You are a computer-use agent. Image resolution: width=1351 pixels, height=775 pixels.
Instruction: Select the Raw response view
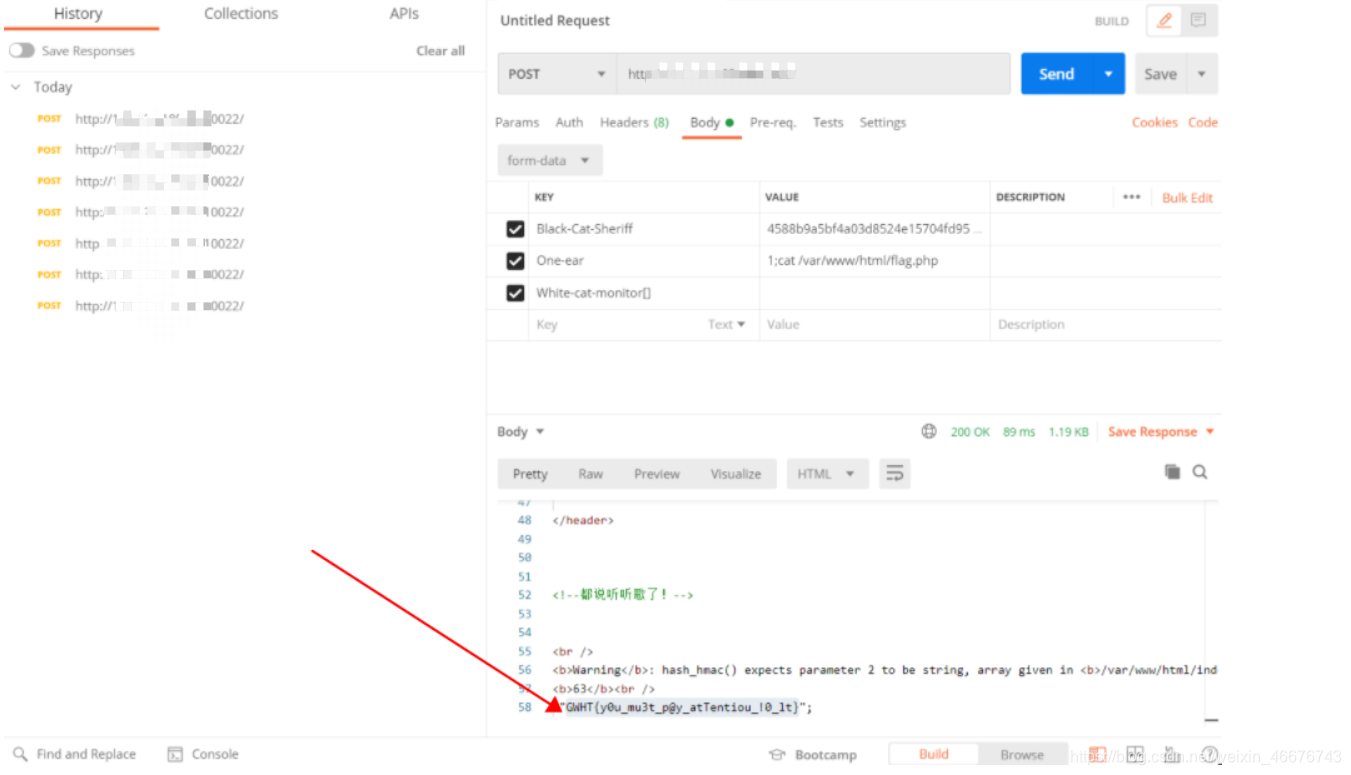[591, 474]
